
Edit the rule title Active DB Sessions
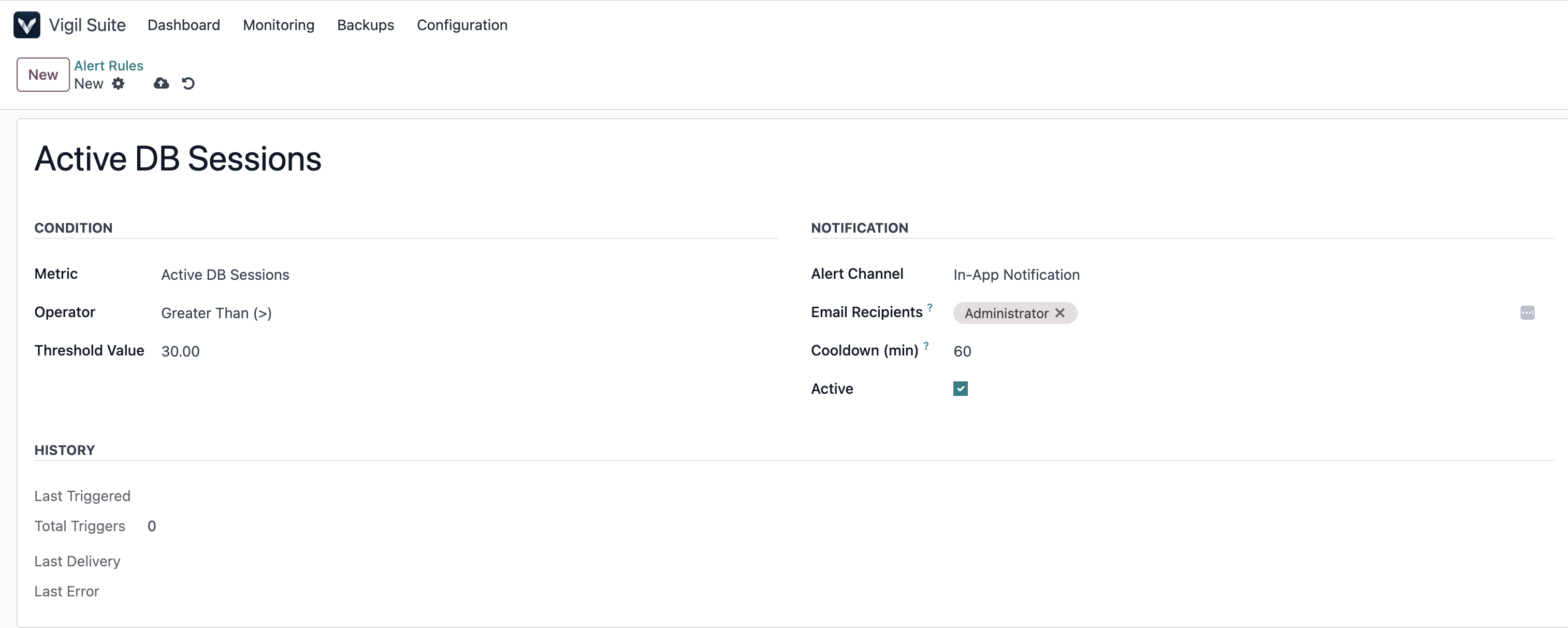pyautogui.click(x=178, y=159)
